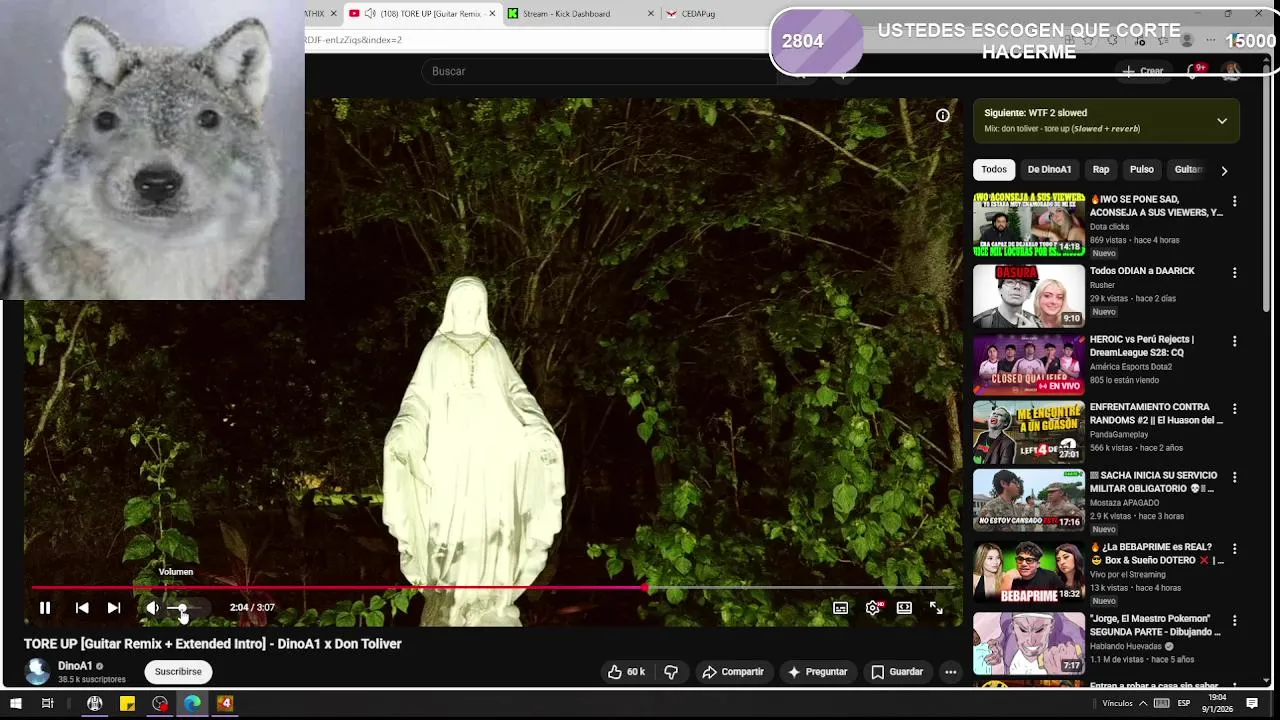Click the Buscar search field
1280x720 pixels.
(600, 71)
